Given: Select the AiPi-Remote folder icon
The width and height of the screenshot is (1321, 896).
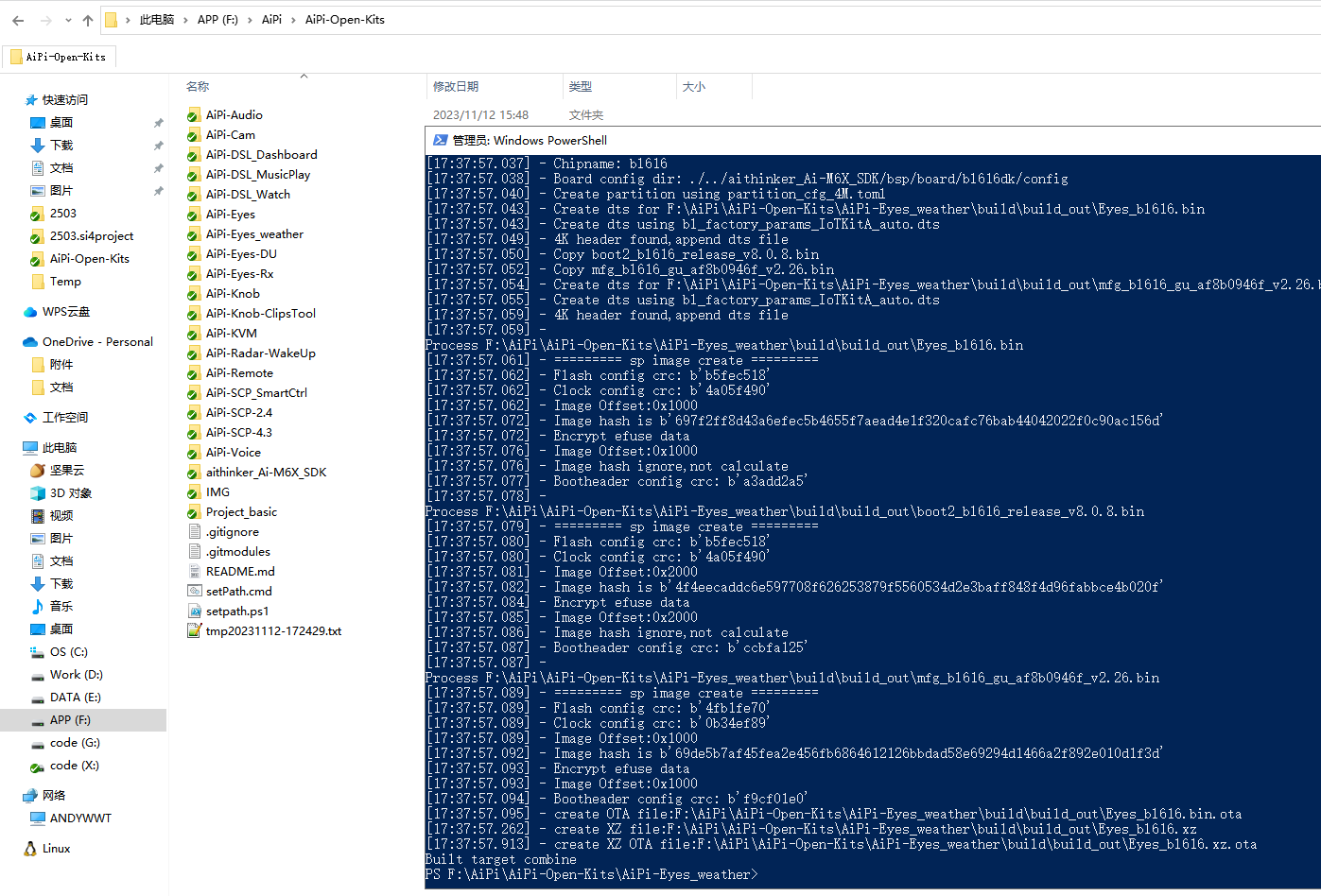Looking at the screenshot, I should (195, 373).
